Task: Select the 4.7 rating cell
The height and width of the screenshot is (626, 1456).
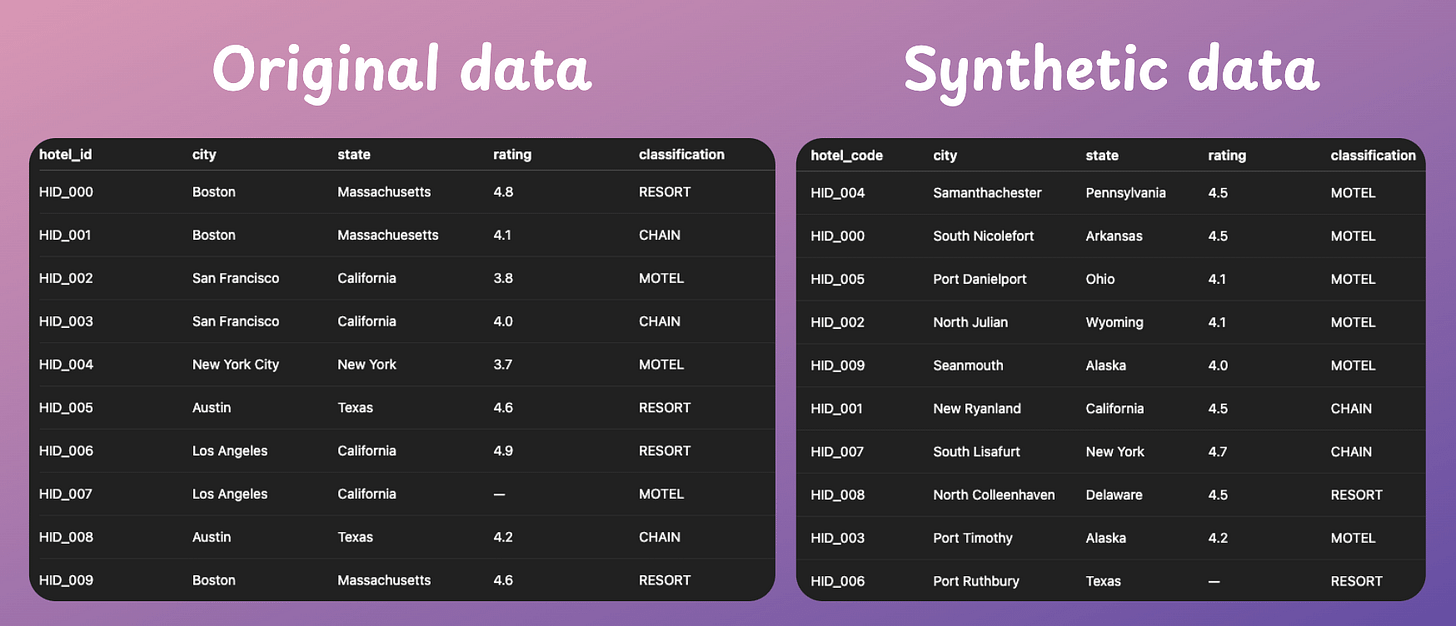Action: [1217, 451]
